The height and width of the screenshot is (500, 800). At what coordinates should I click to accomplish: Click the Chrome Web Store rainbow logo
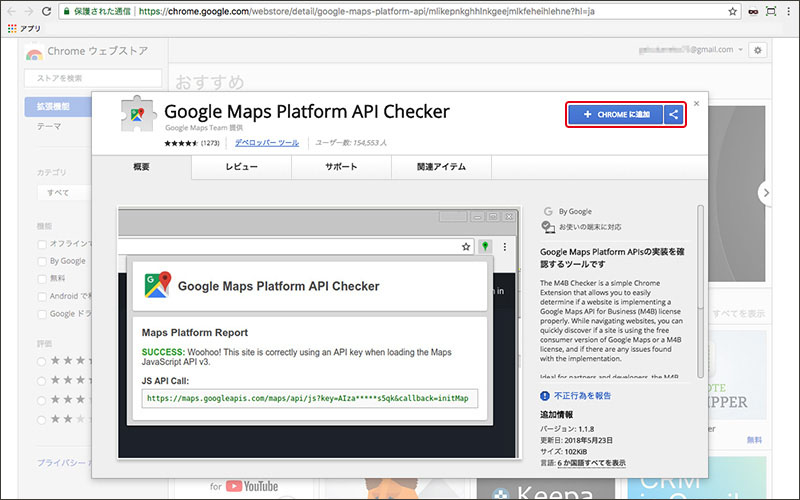34,53
